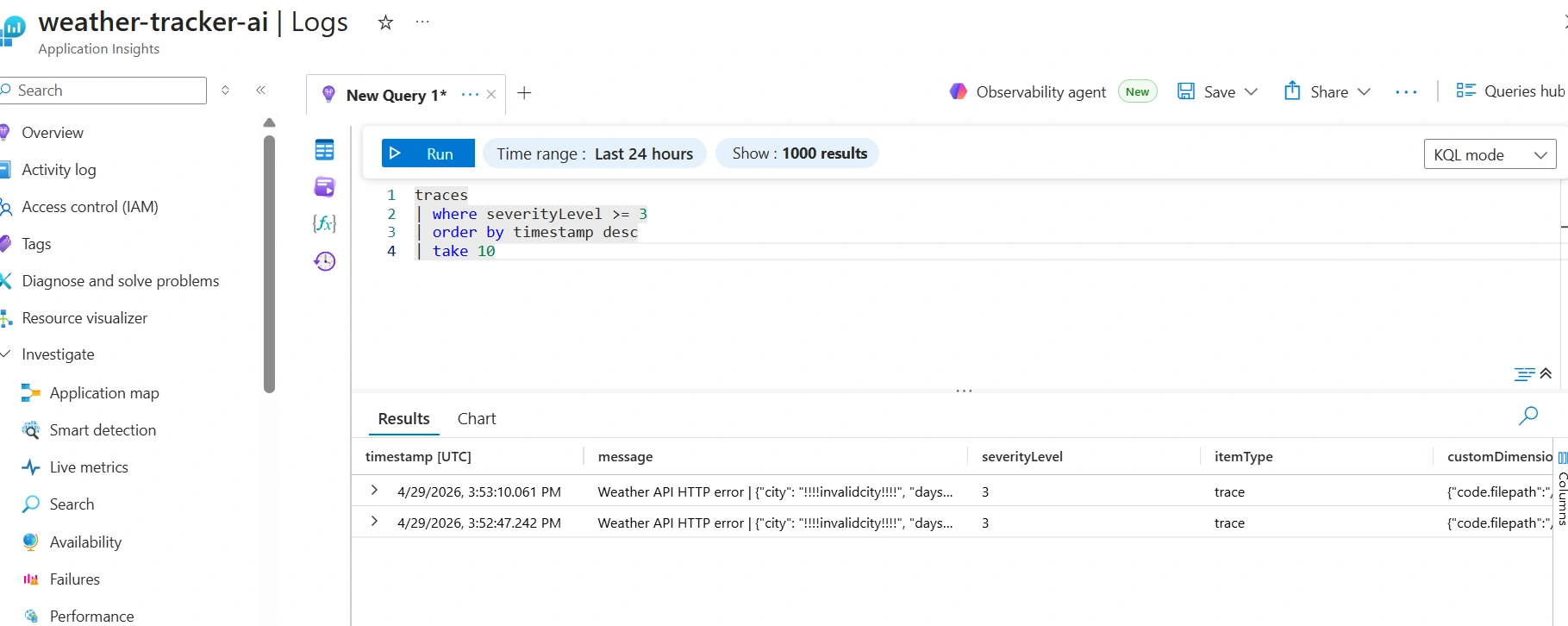Click customDimensions cell in 3:52:47.242 PM row
This screenshot has height=626, width=1568.
[x=1499, y=523]
